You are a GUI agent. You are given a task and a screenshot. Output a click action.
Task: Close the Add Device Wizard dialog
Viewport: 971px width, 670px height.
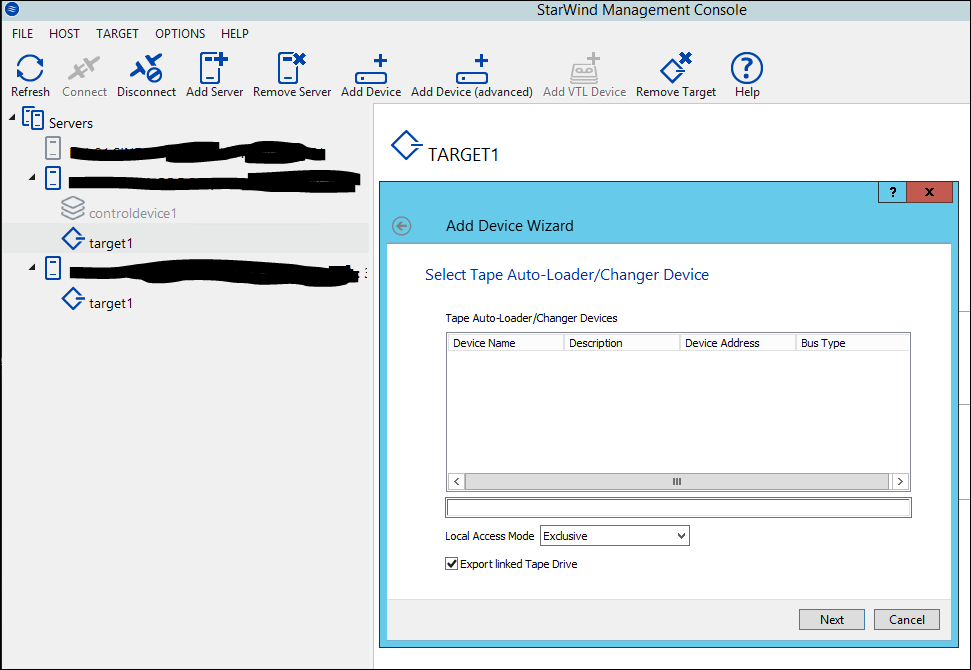point(929,192)
